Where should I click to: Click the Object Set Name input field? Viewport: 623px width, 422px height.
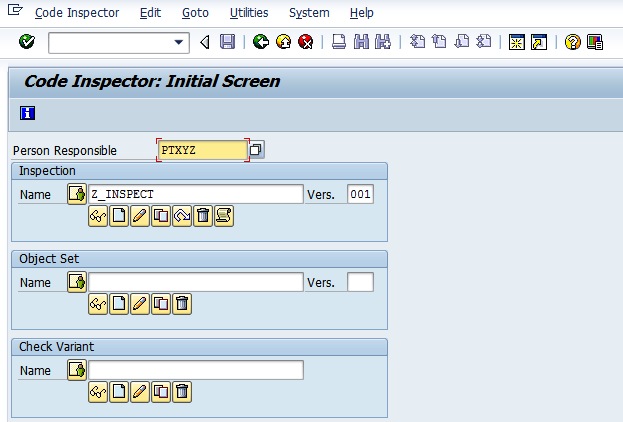point(196,282)
